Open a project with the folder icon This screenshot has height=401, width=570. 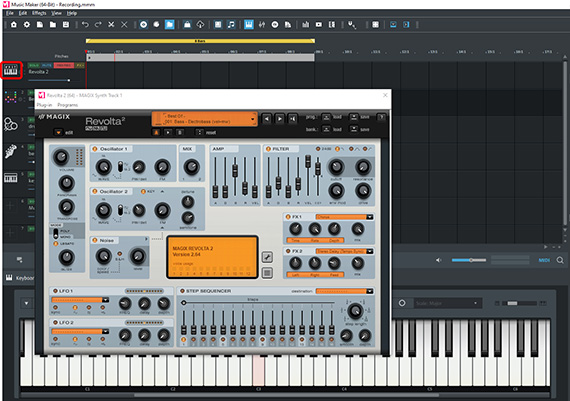coord(53,25)
